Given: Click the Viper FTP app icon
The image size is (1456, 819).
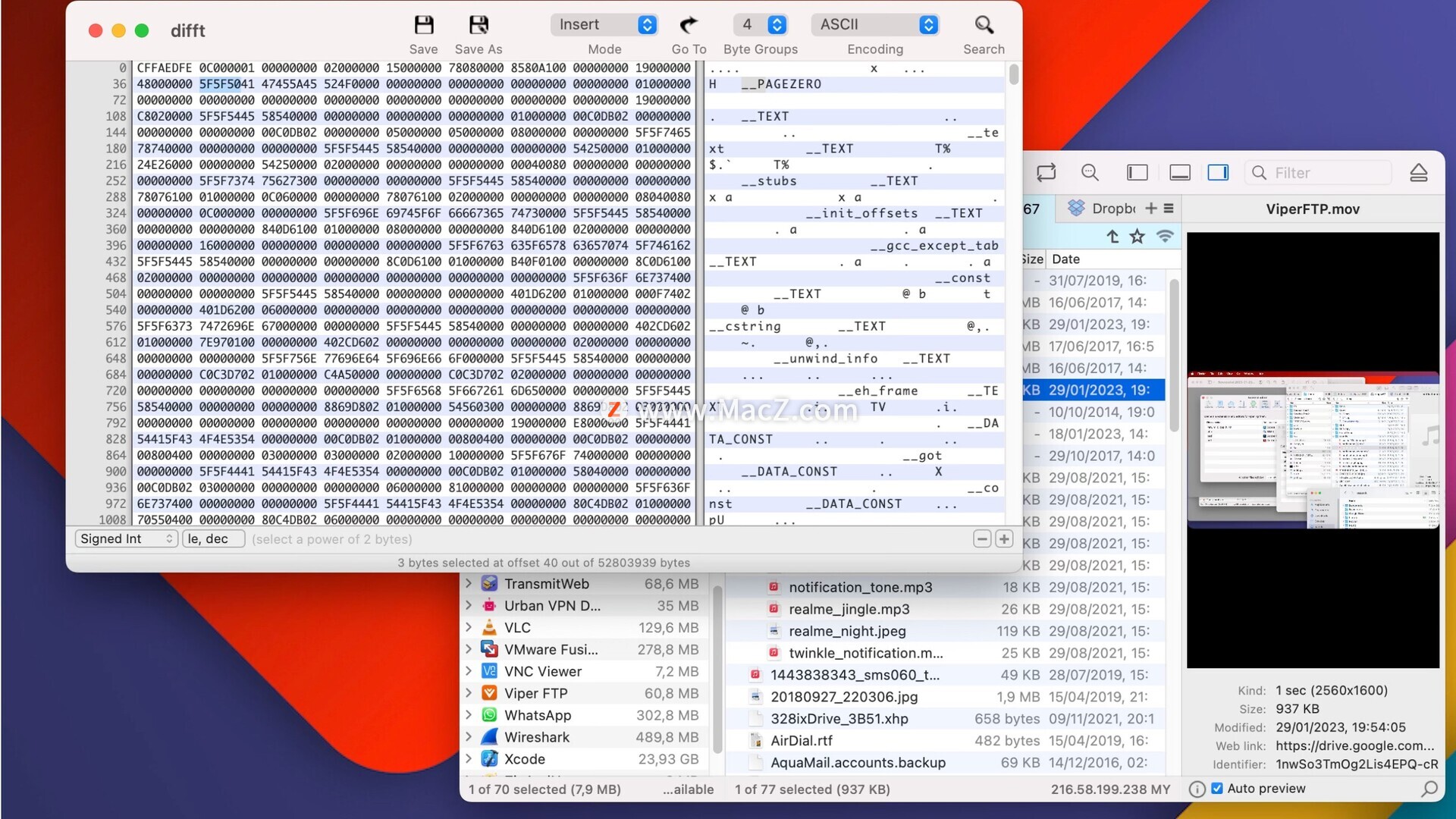Looking at the screenshot, I should [489, 693].
